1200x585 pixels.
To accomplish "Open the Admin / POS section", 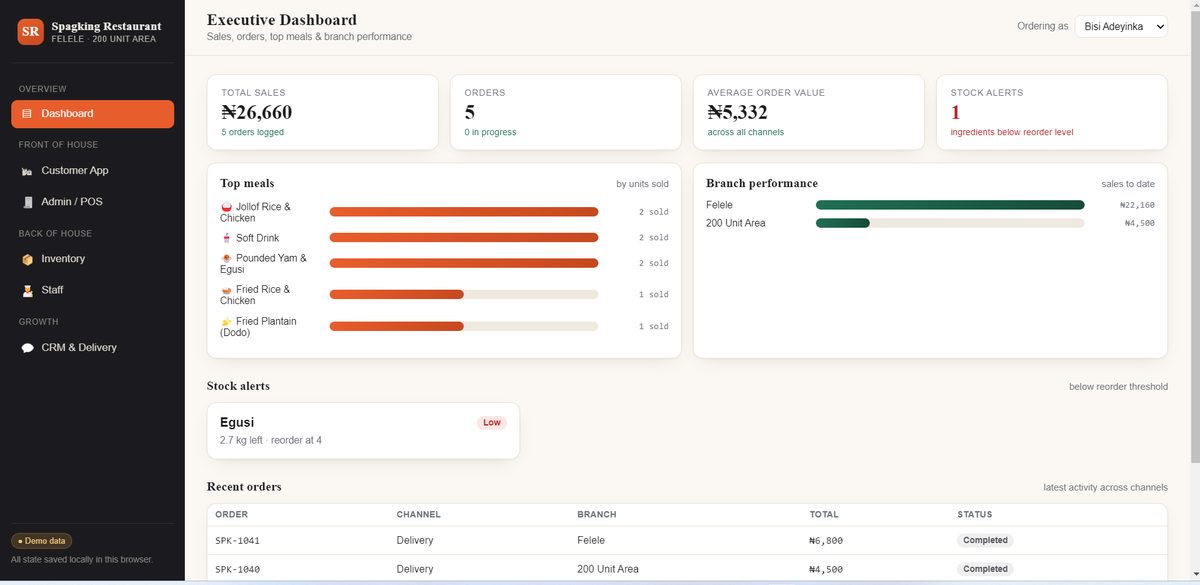I will pos(92,202).
